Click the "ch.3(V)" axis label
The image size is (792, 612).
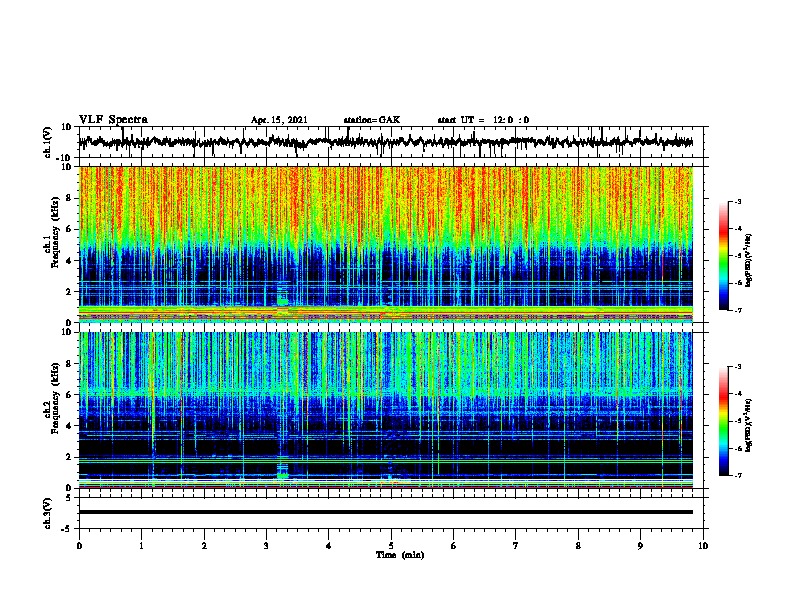(x=47, y=513)
